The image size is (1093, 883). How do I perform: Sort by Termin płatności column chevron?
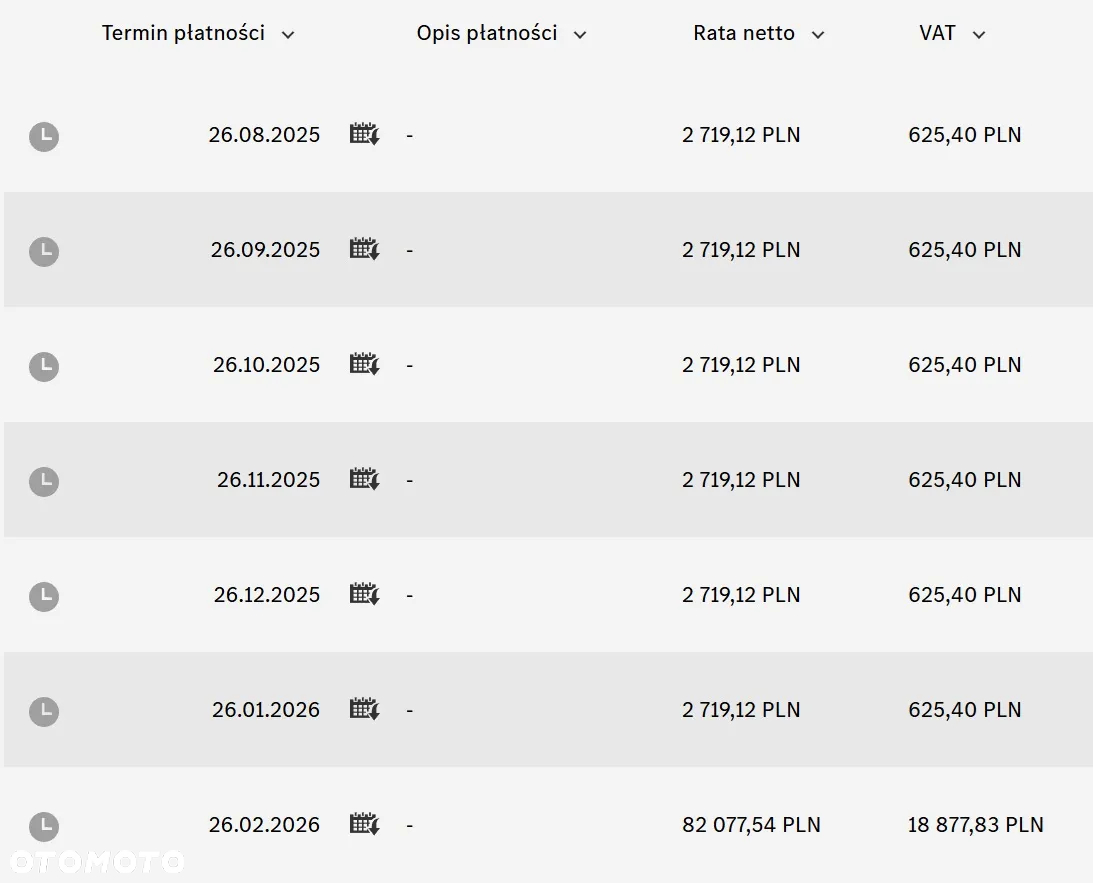[x=288, y=35]
